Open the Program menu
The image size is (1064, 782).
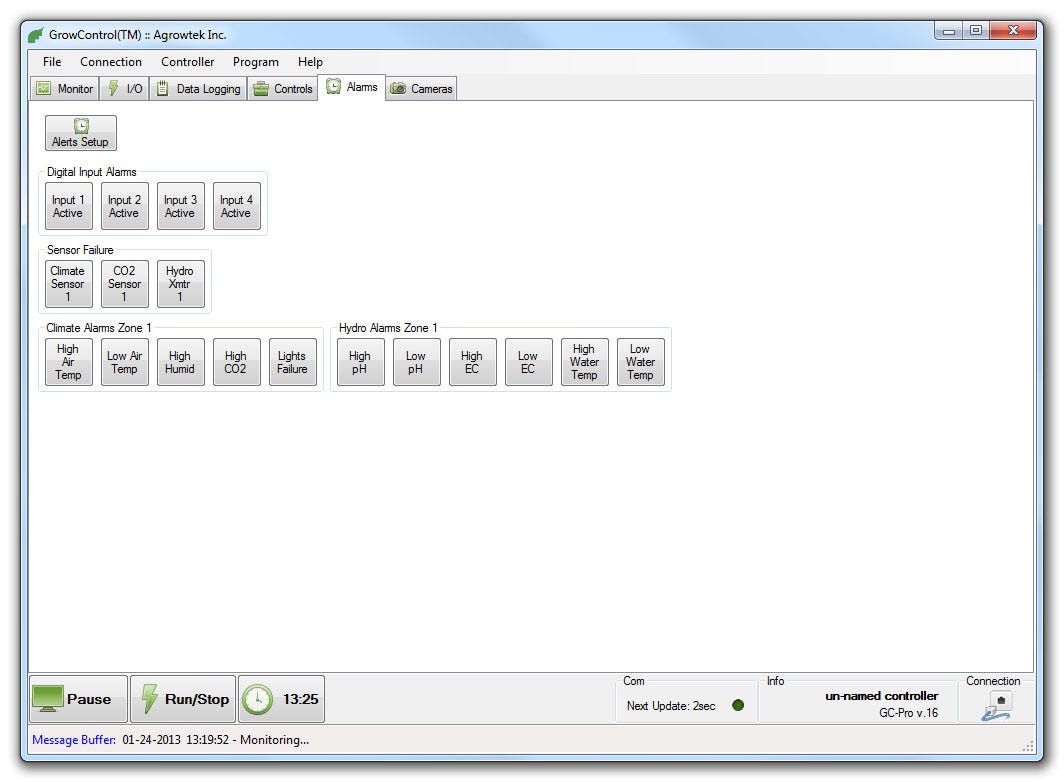pyautogui.click(x=255, y=62)
